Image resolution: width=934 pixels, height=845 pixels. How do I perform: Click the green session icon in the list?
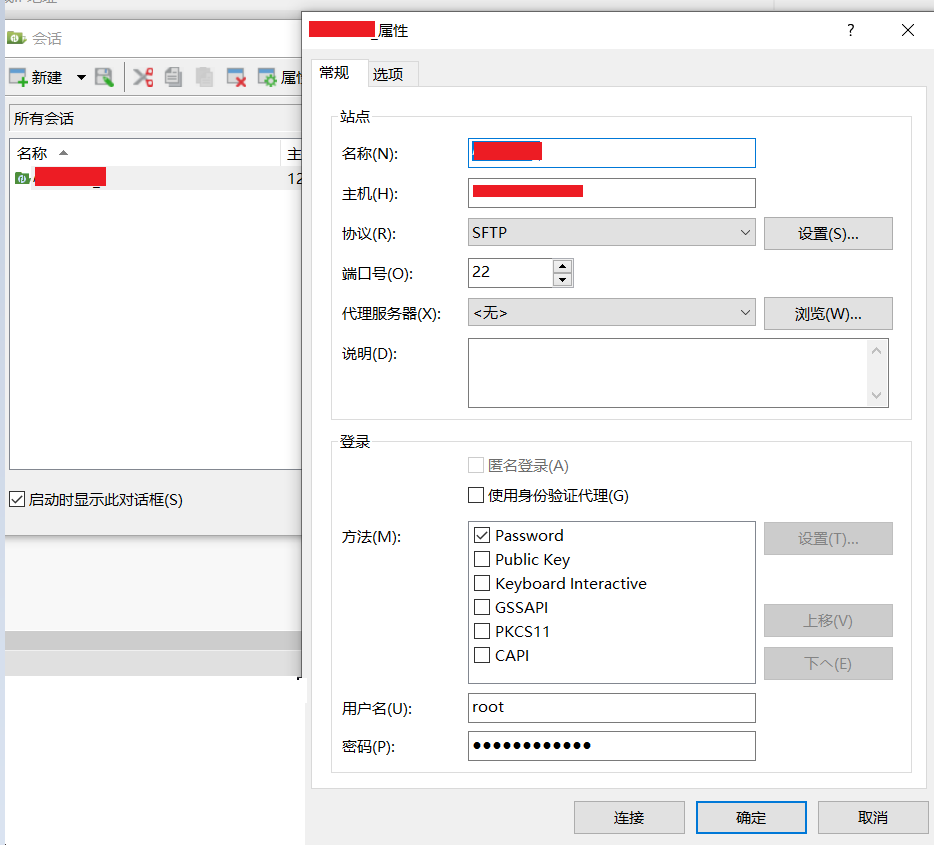(x=22, y=177)
